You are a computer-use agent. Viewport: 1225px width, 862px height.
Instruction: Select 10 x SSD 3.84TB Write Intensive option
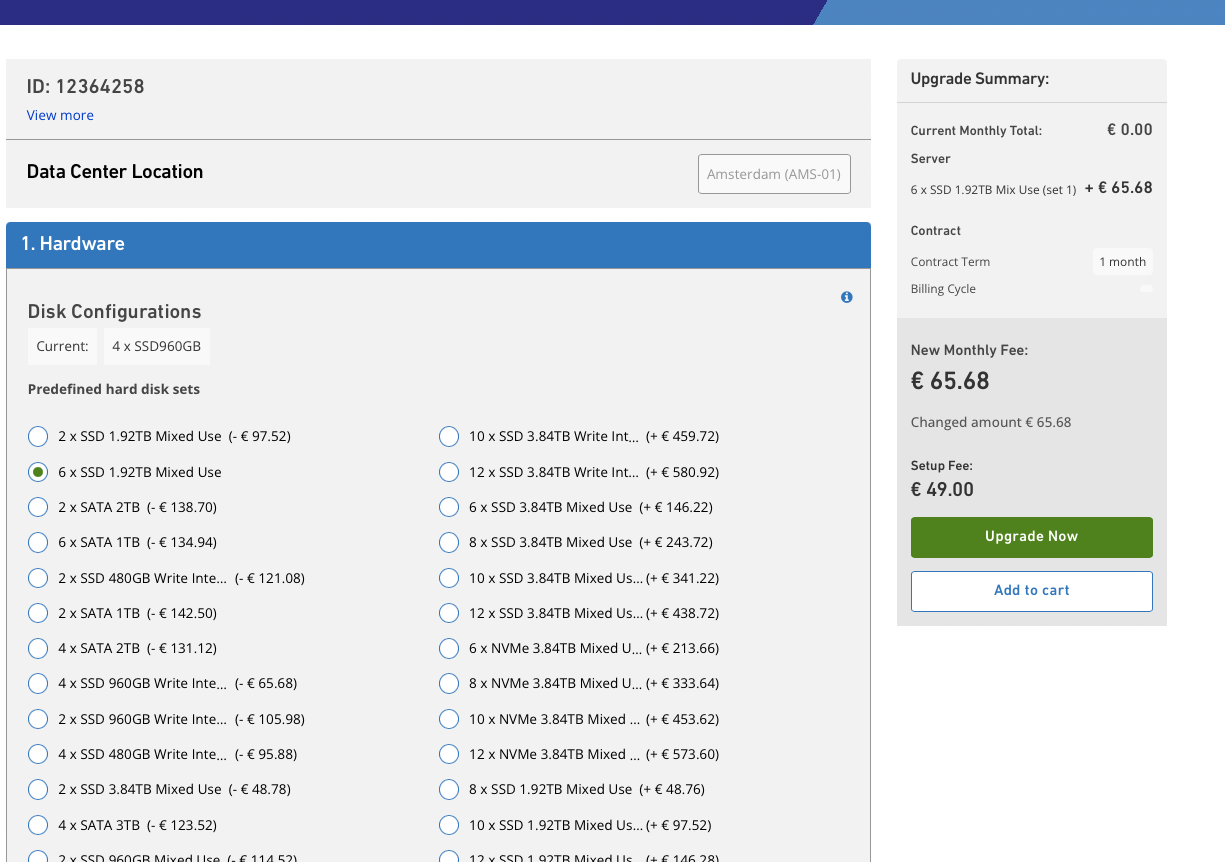point(449,437)
